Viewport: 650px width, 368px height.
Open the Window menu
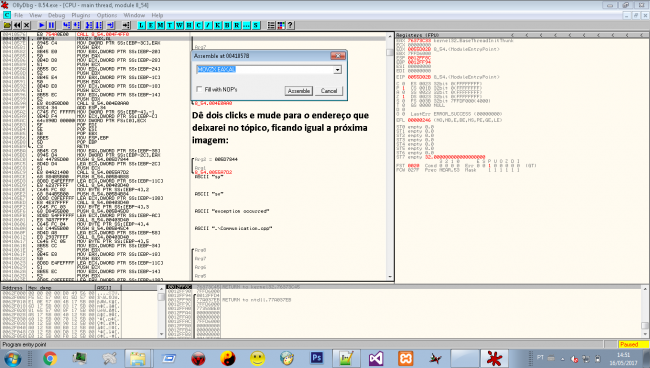tap(134, 15)
